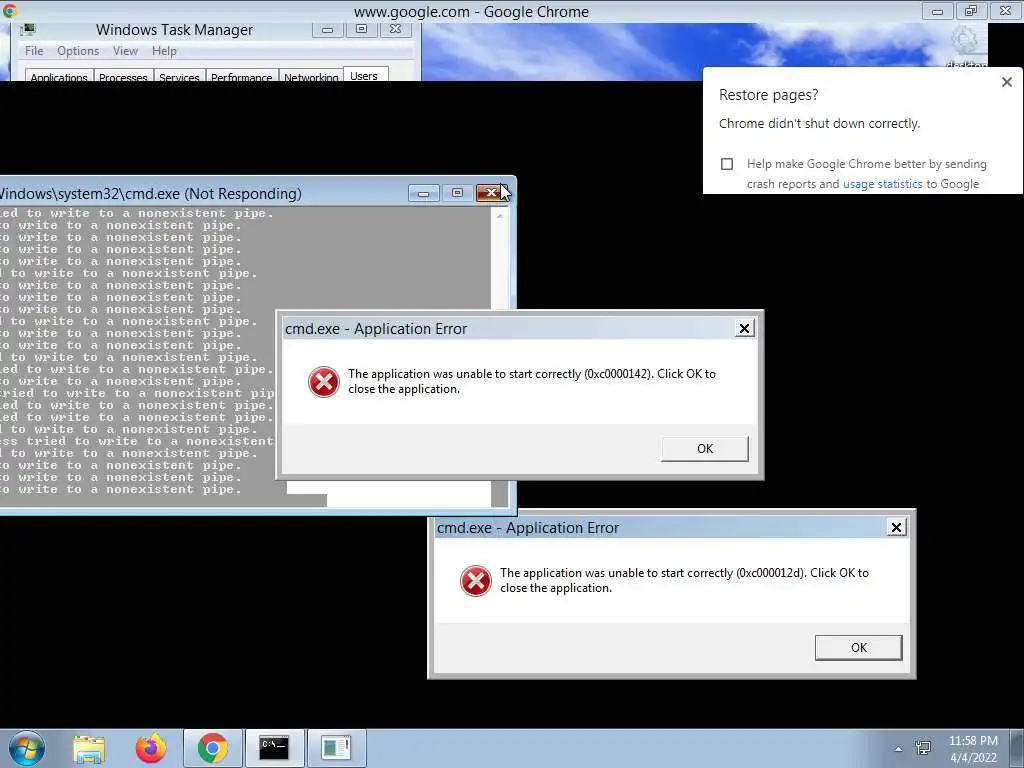The width and height of the screenshot is (1024, 768).
Task: Click the Chrome icon in the title bar
Action: click(x=10, y=10)
